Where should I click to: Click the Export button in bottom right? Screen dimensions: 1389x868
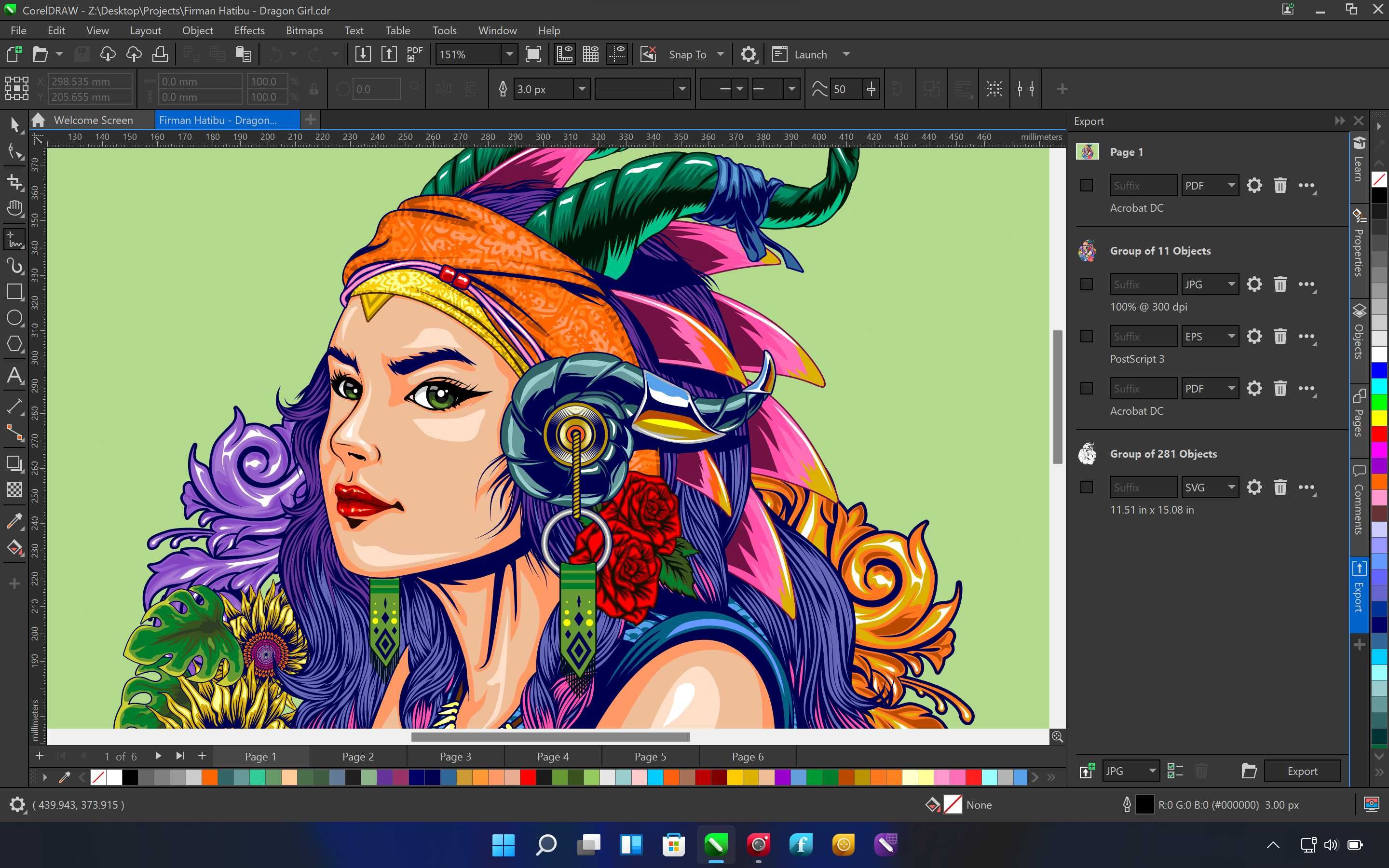(x=1302, y=770)
